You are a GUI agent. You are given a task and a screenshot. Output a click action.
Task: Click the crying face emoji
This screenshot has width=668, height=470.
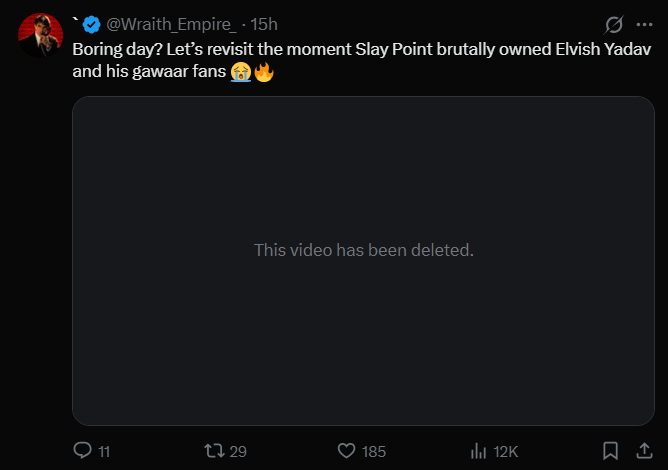click(x=241, y=72)
